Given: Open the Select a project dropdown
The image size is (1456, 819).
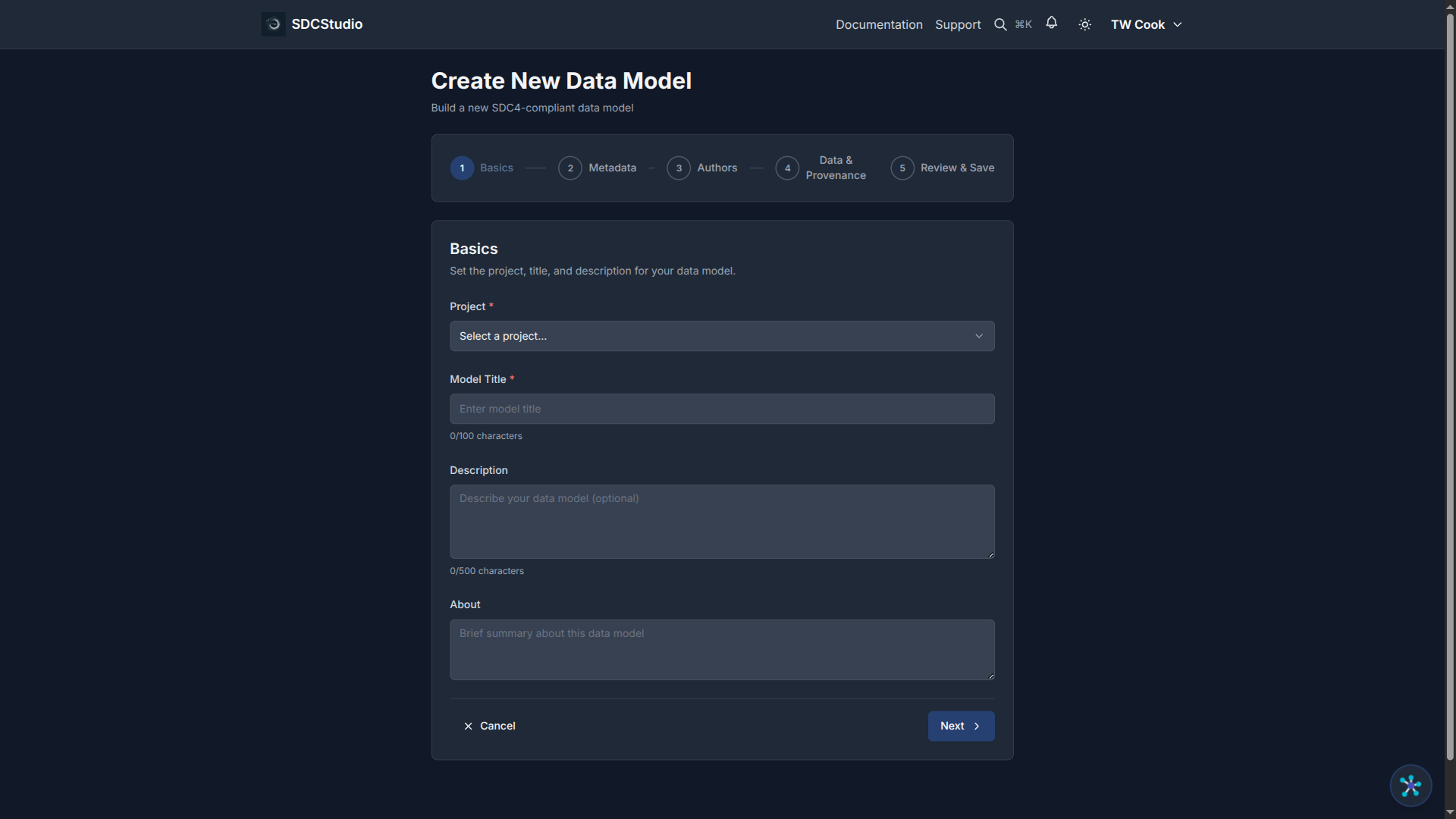Looking at the screenshot, I should point(722,336).
